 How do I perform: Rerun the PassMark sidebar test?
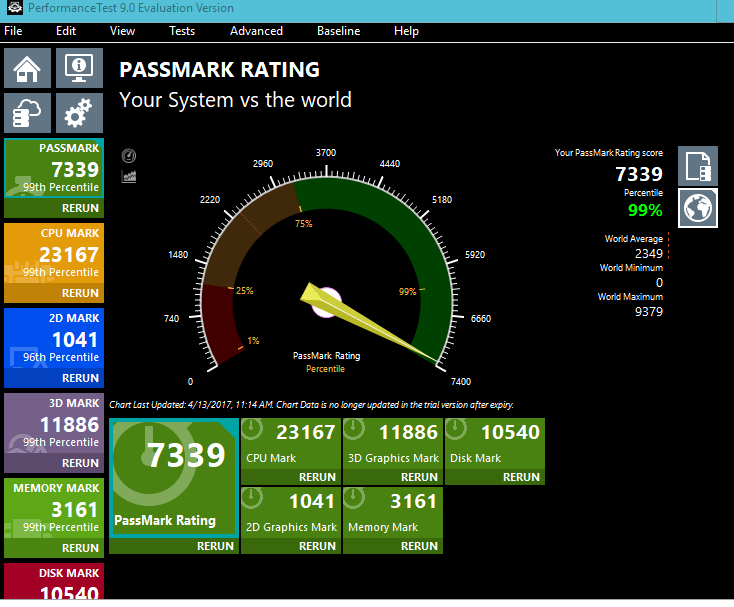[x=54, y=208]
